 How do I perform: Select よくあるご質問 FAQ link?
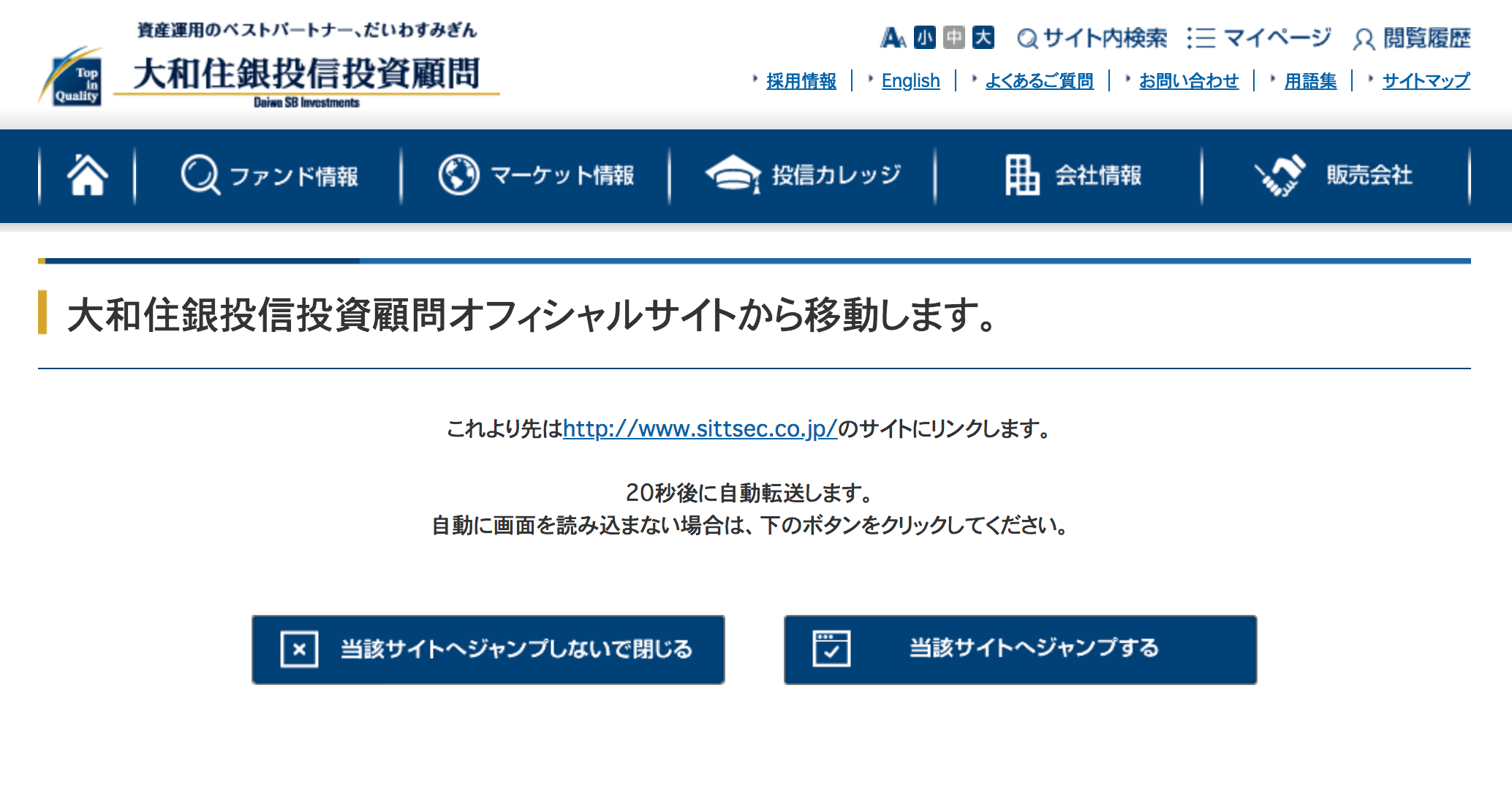[x=1041, y=80]
